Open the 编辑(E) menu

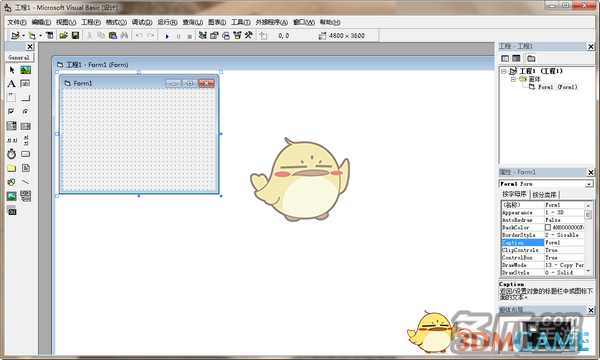tap(41, 22)
